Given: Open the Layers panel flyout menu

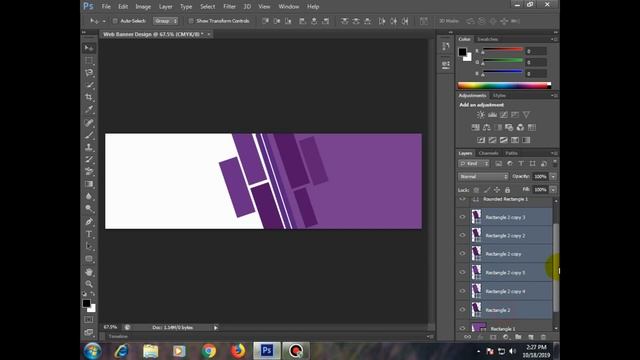Looking at the screenshot, I should pyautogui.click(x=554, y=153).
